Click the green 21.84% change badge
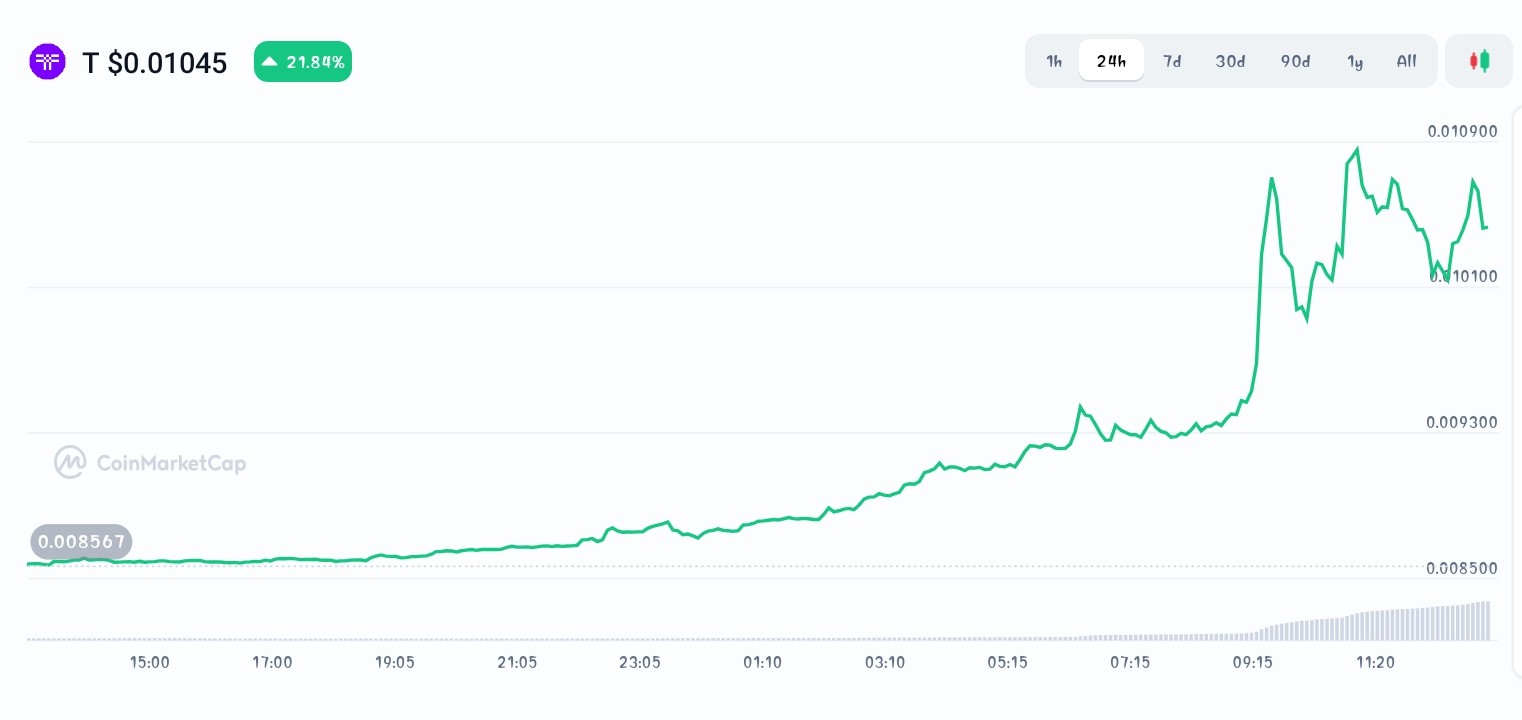1522x720 pixels. [x=303, y=62]
